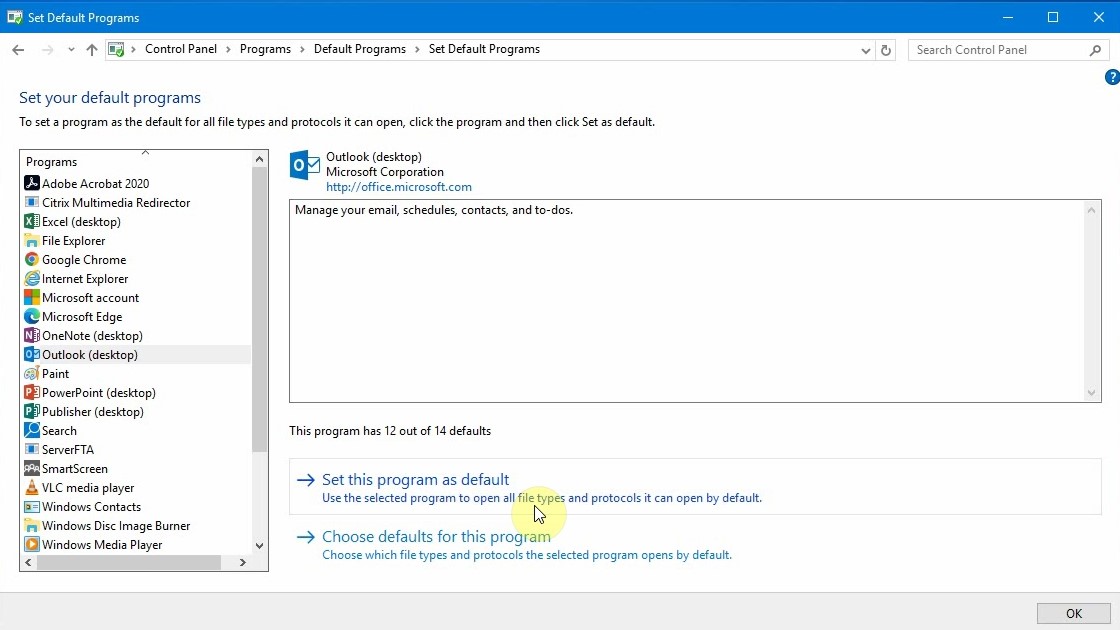Viewport: 1120px width, 630px height.
Task: Navigate to Control Panel breadcrumb
Action: point(181,49)
